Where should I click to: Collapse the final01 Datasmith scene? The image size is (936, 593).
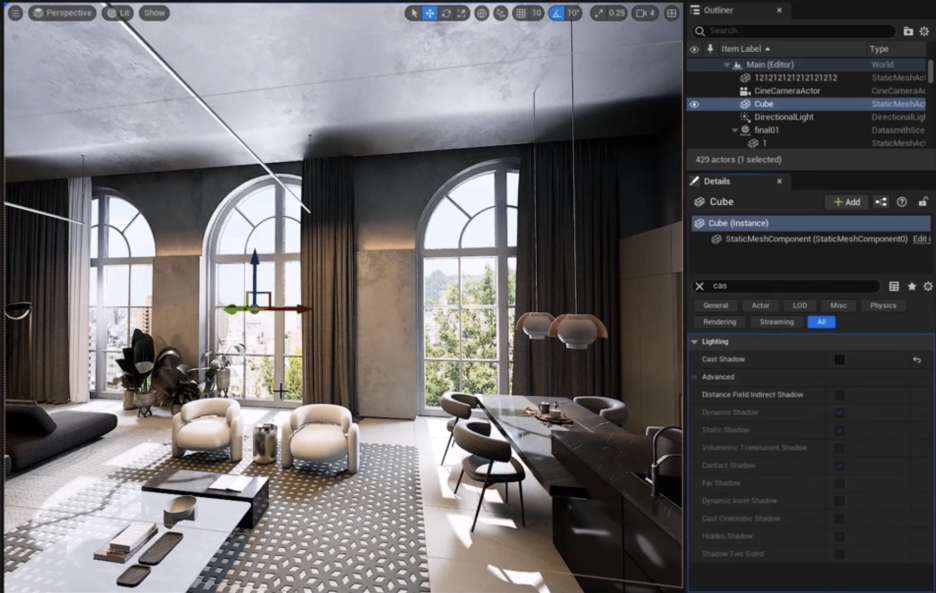[x=735, y=130]
